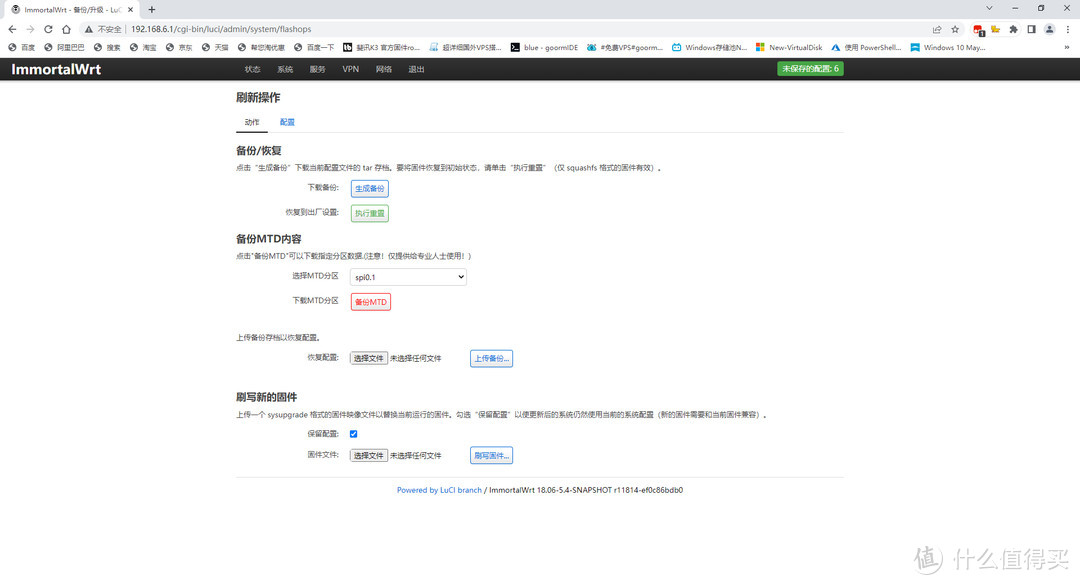Click the 刷写固件... button
This screenshot has width=1080, height=585.
click(x=491, y=455)
